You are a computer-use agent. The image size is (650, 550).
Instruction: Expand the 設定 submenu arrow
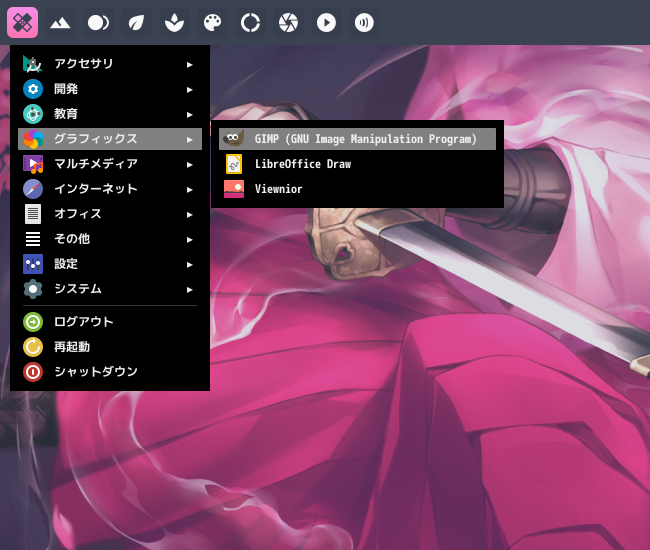(x=189, y=264)
